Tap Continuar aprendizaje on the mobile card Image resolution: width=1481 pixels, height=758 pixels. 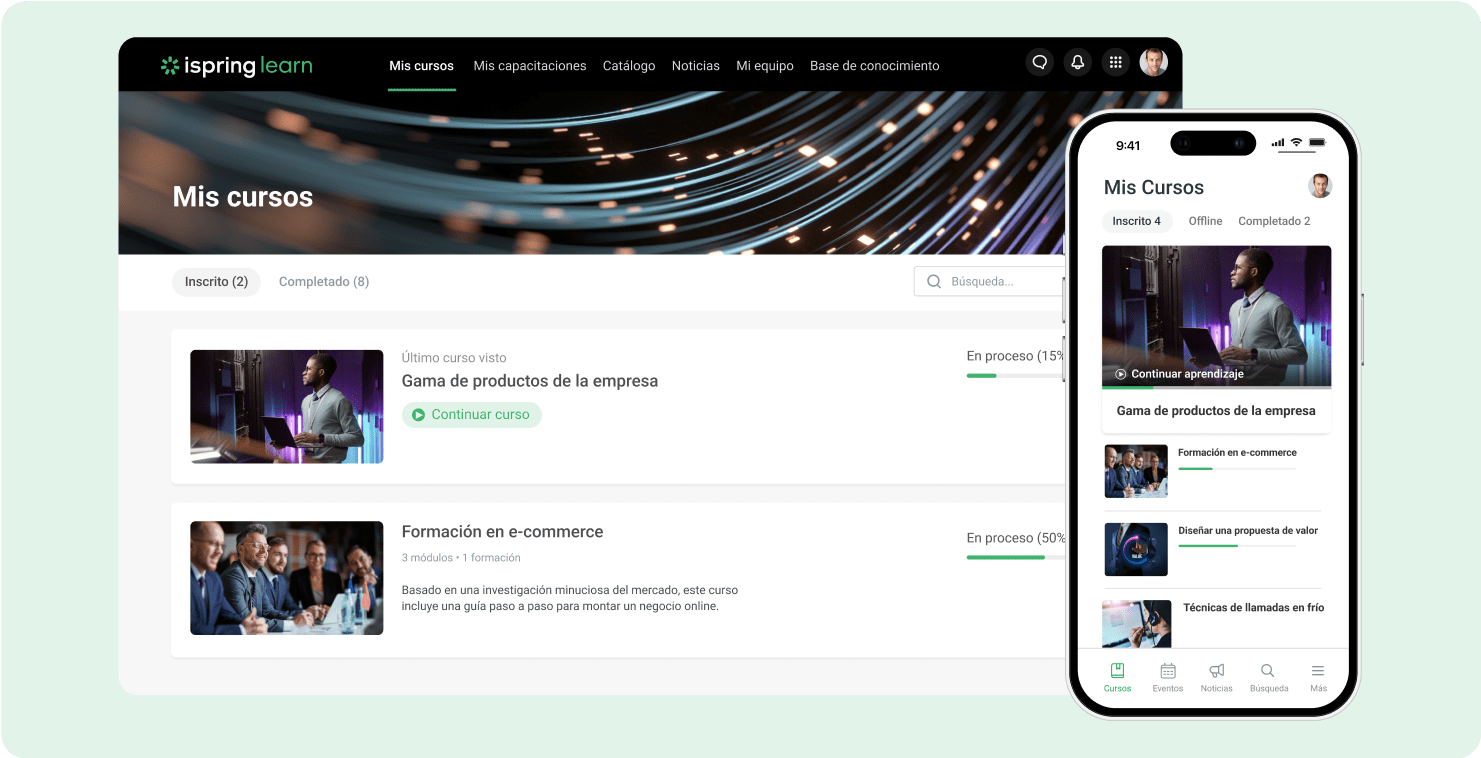1178,373
